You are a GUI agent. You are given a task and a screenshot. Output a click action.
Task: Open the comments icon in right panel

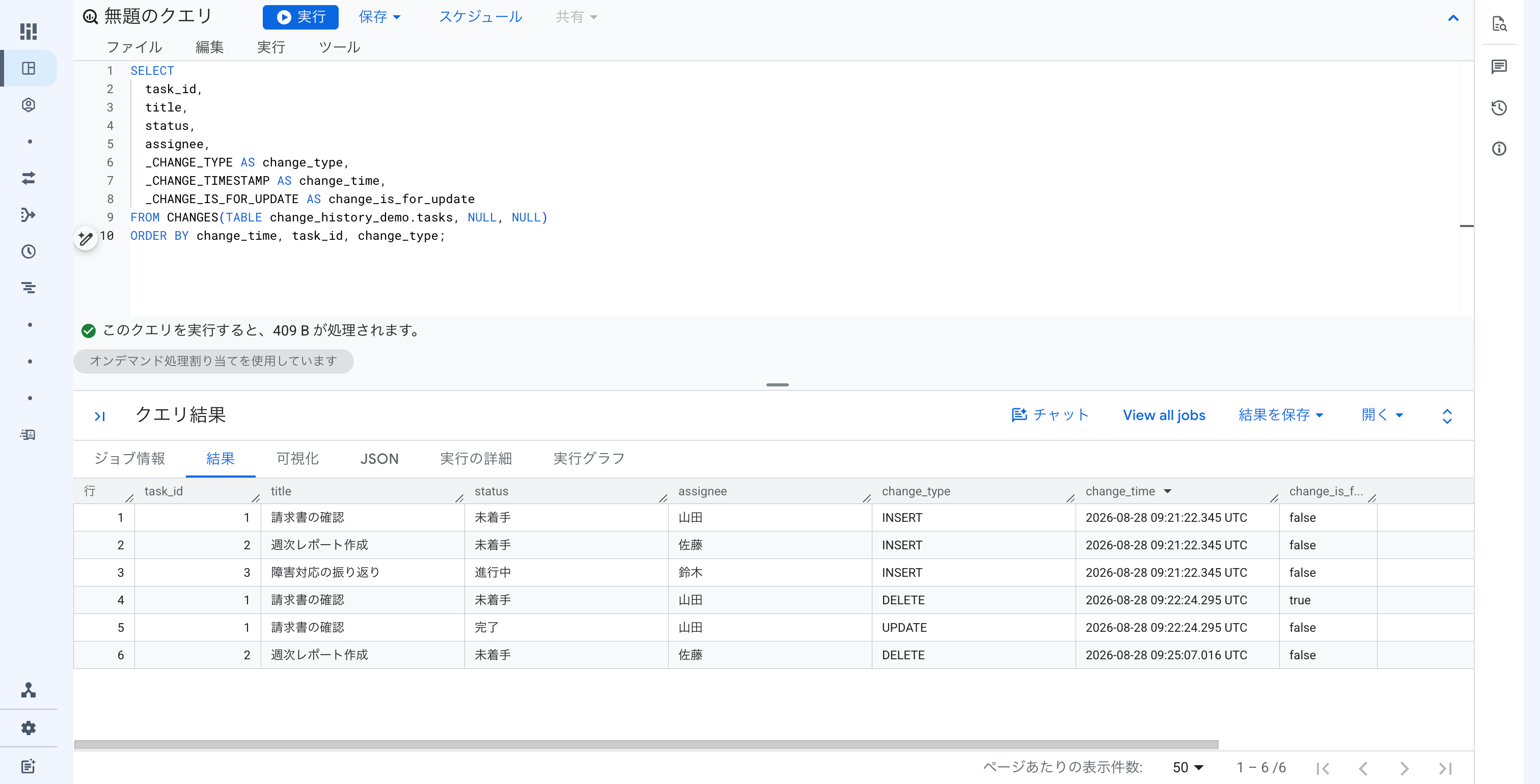(1499, 66)
